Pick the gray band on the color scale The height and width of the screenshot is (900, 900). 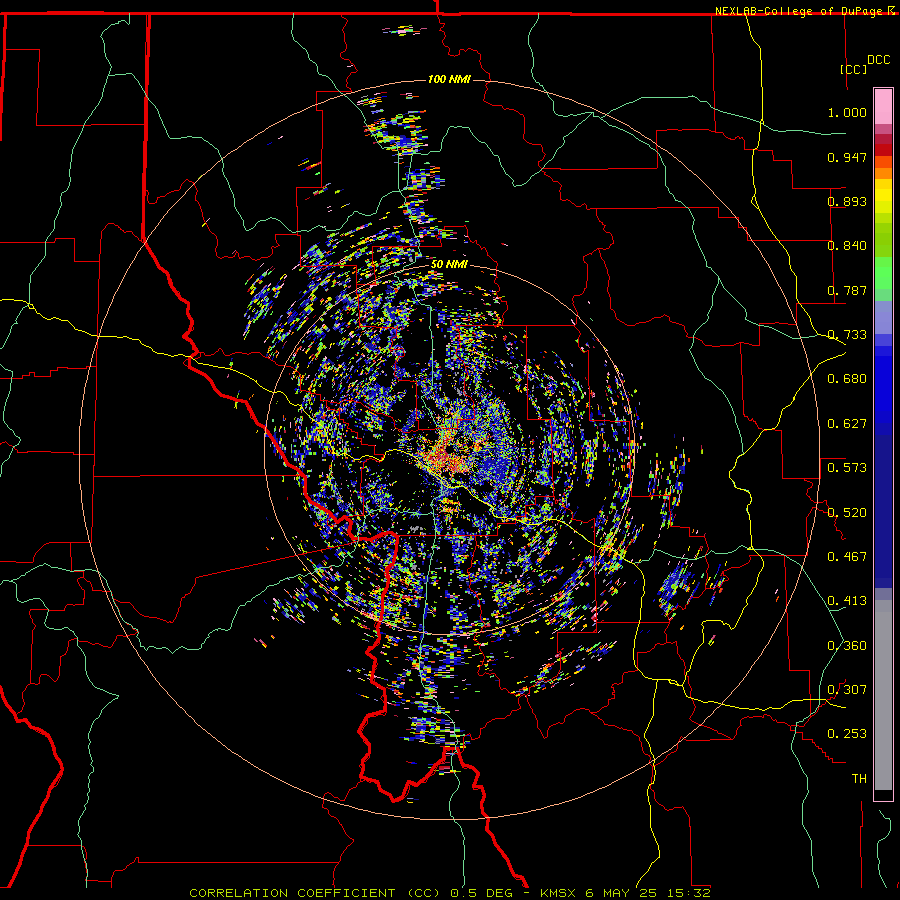pyautogui.click(x=883, y=695)
